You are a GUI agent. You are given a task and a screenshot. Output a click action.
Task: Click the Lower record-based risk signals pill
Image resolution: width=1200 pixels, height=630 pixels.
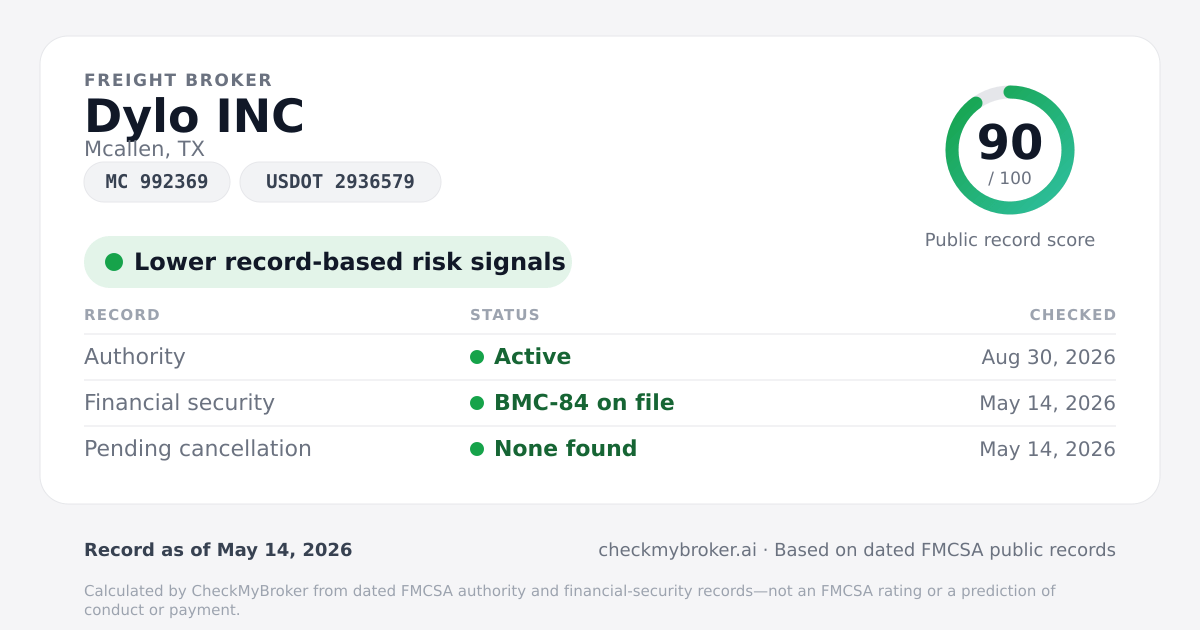[328, 262]
